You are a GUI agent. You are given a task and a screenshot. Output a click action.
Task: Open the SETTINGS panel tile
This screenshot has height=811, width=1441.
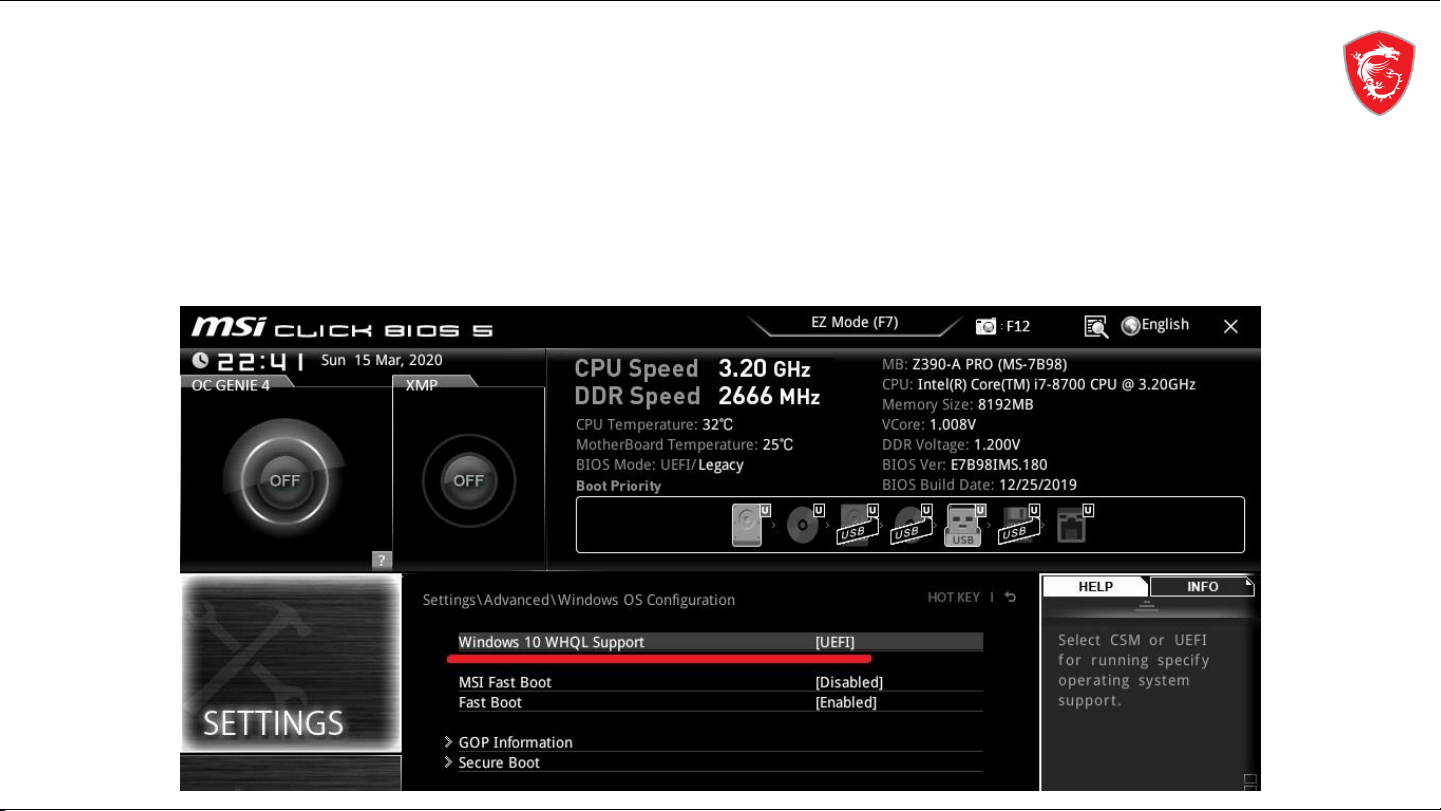[x=290, y=664]
